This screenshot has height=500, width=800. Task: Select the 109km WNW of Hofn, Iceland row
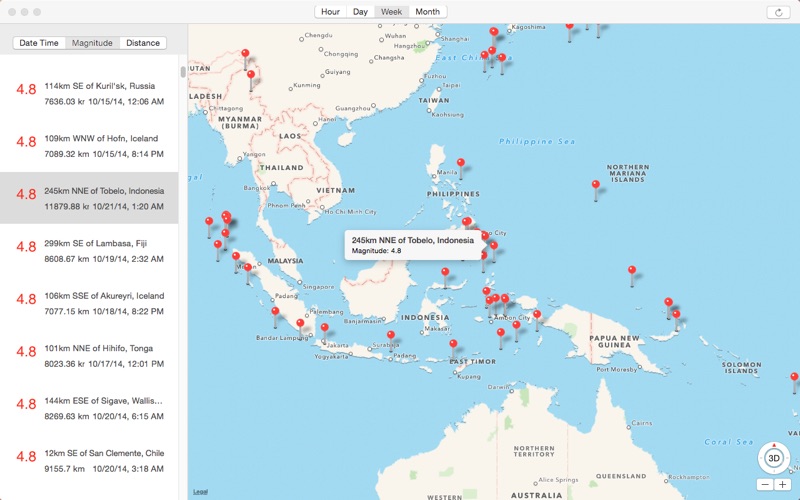[x=89, y=146]
